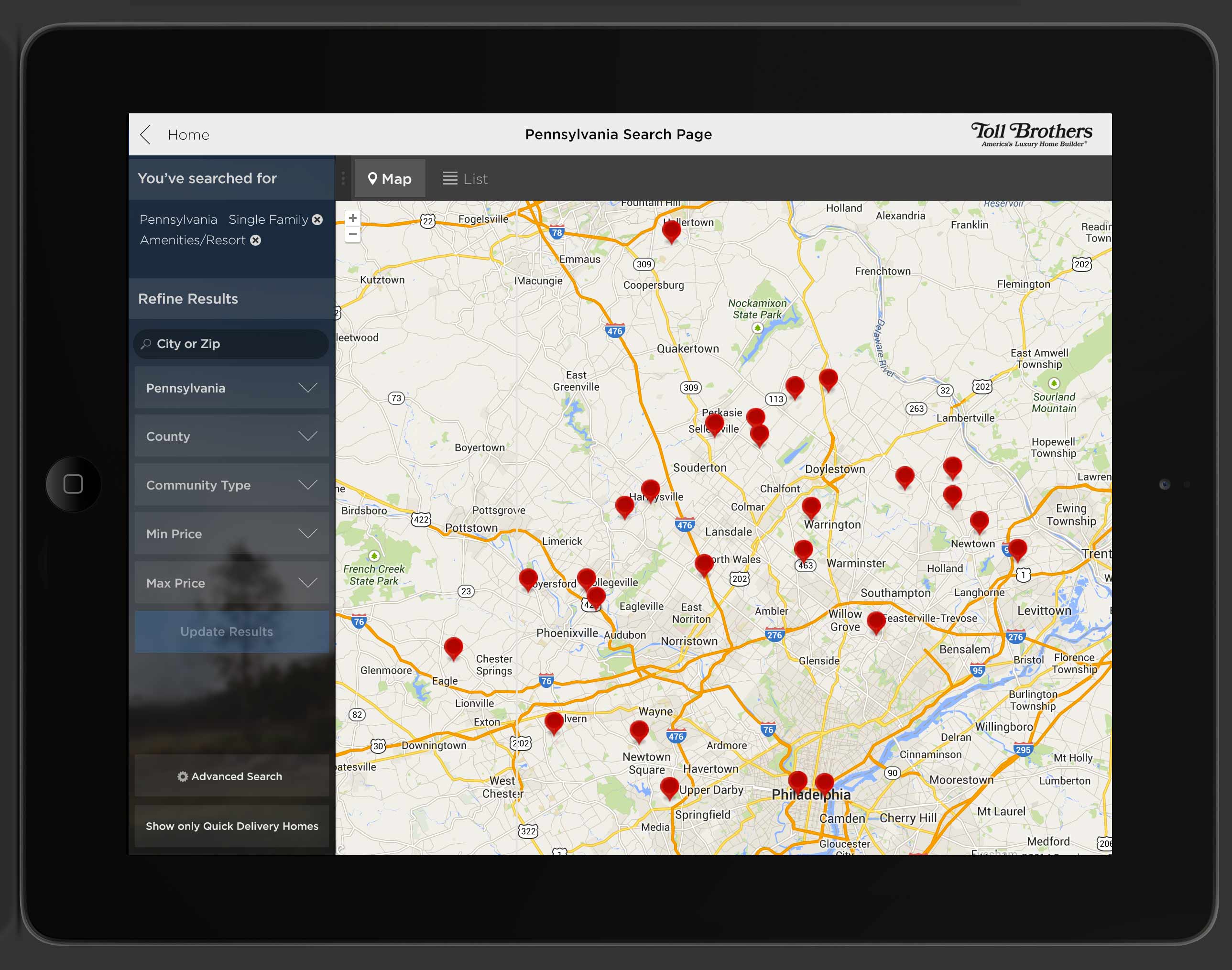
Task: Click inside the City or Zip input field
Action: 227,344
